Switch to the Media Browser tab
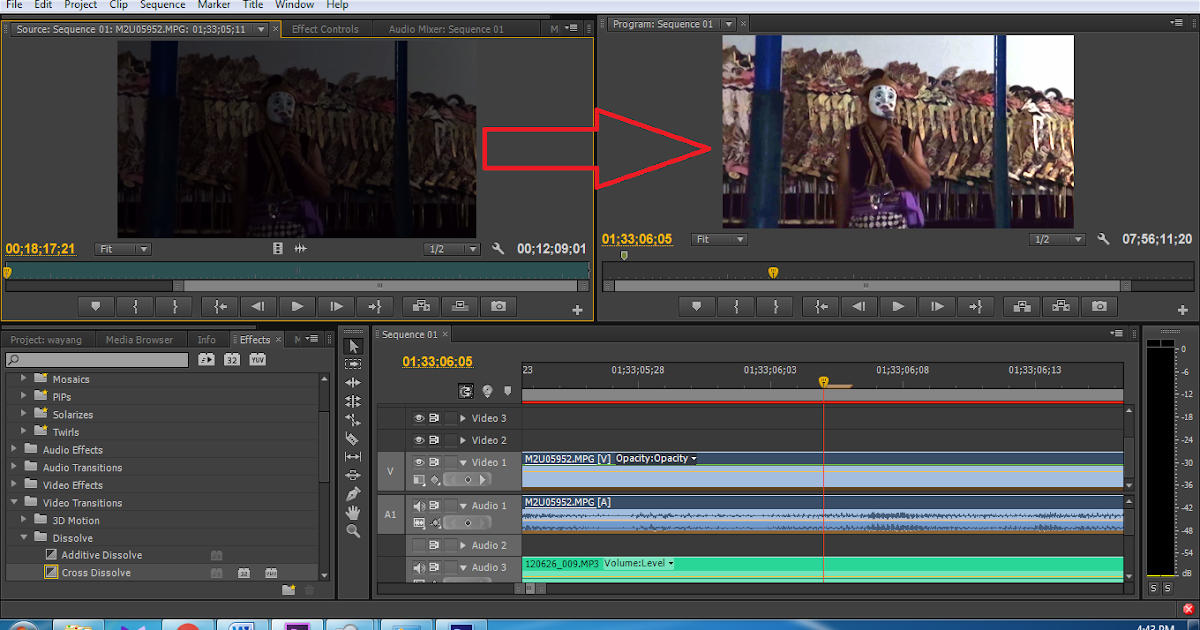This screenshot has width=1200, height=630. point(141,339)
